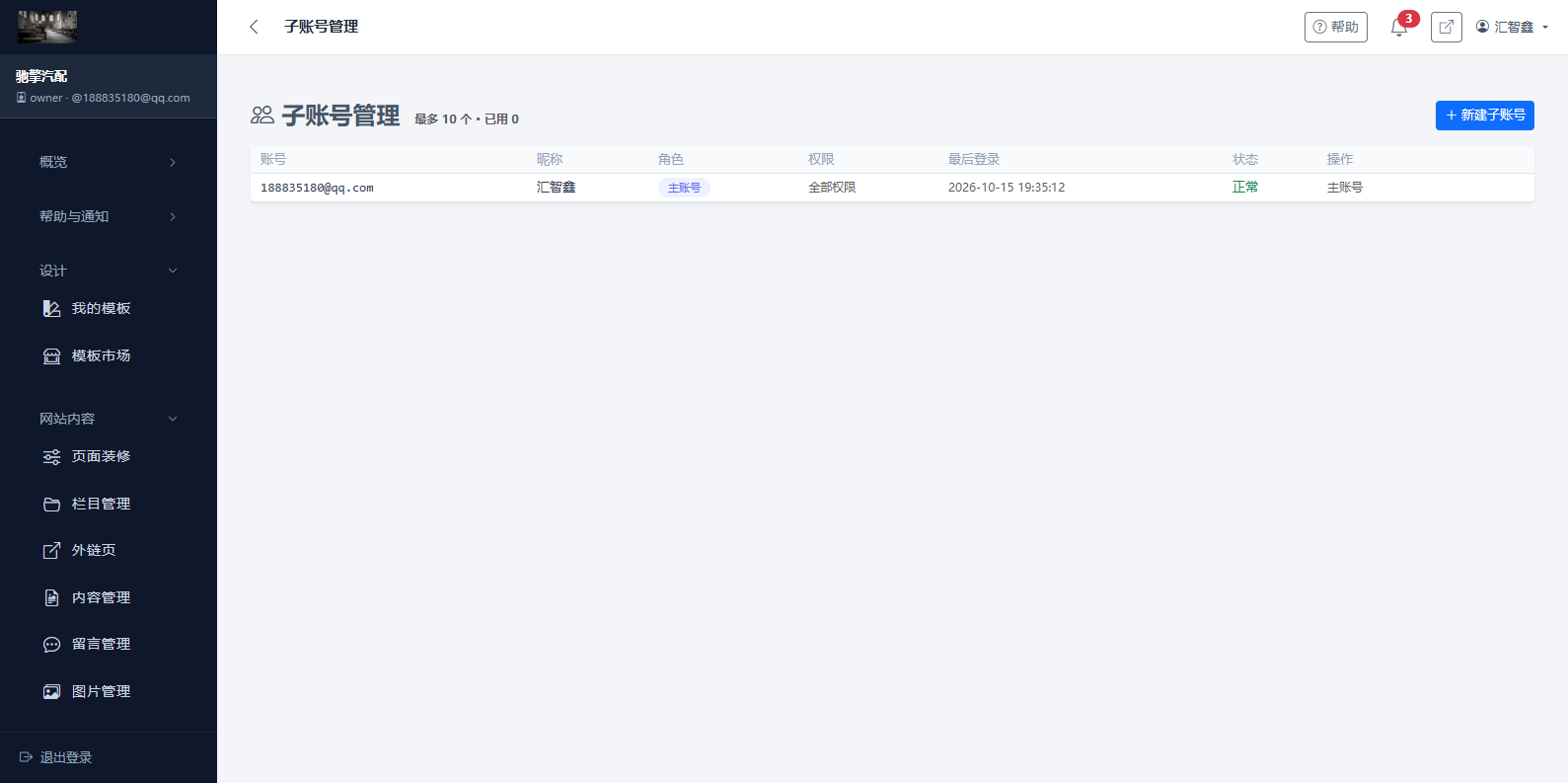
Task: Click 退出登录 to log out
Action: (66, 757)
